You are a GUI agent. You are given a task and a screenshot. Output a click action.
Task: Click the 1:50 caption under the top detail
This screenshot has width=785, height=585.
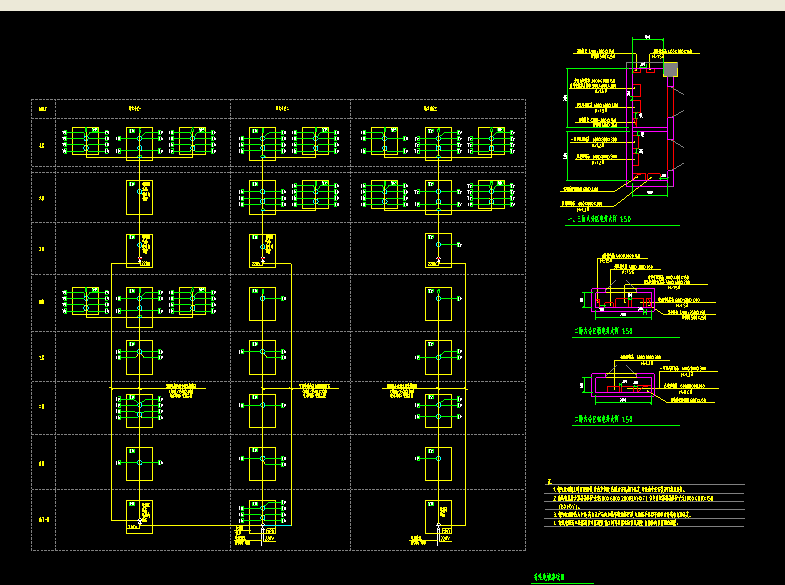600,219
